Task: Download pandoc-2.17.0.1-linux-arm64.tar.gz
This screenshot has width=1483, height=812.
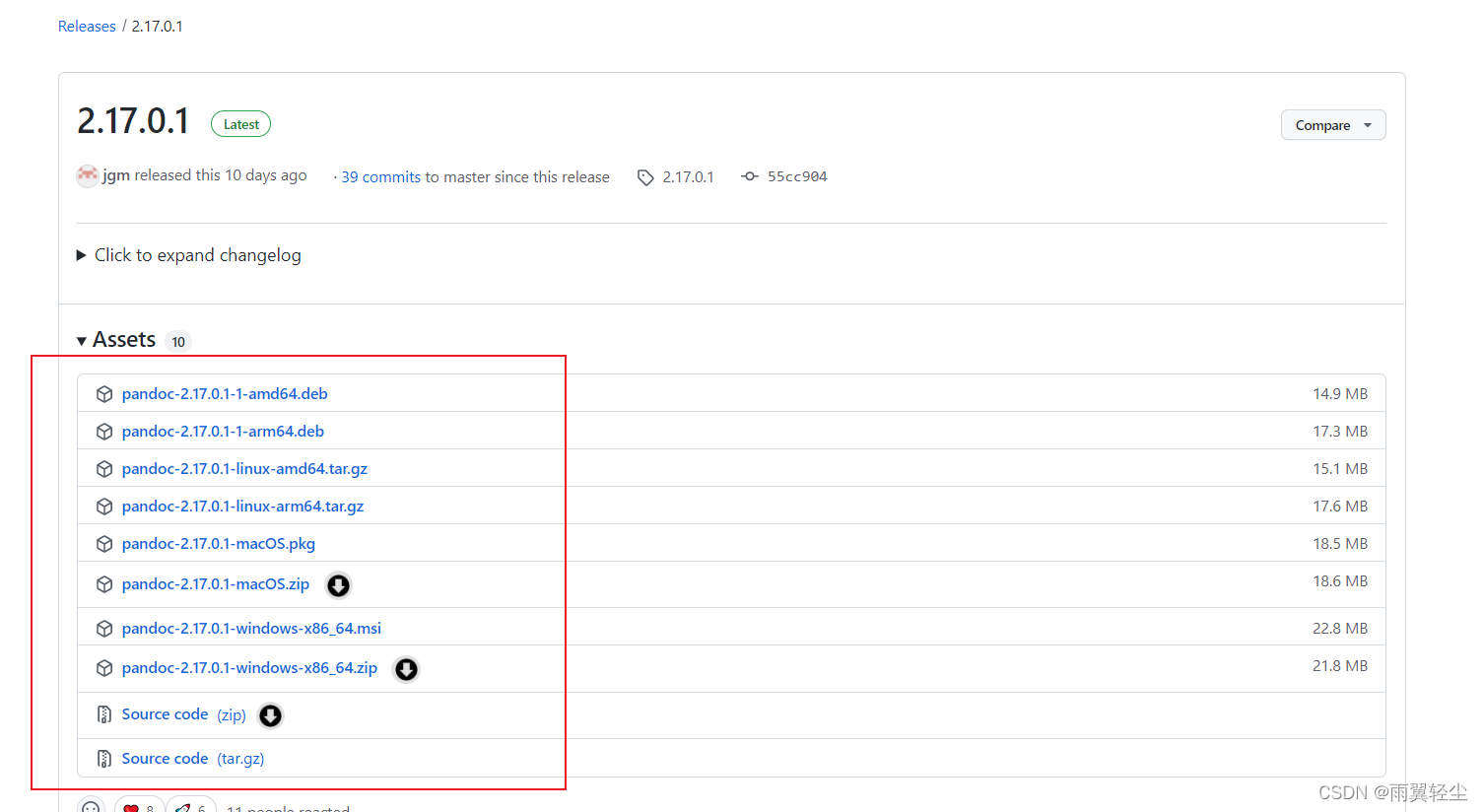Action: click(242, 507)
